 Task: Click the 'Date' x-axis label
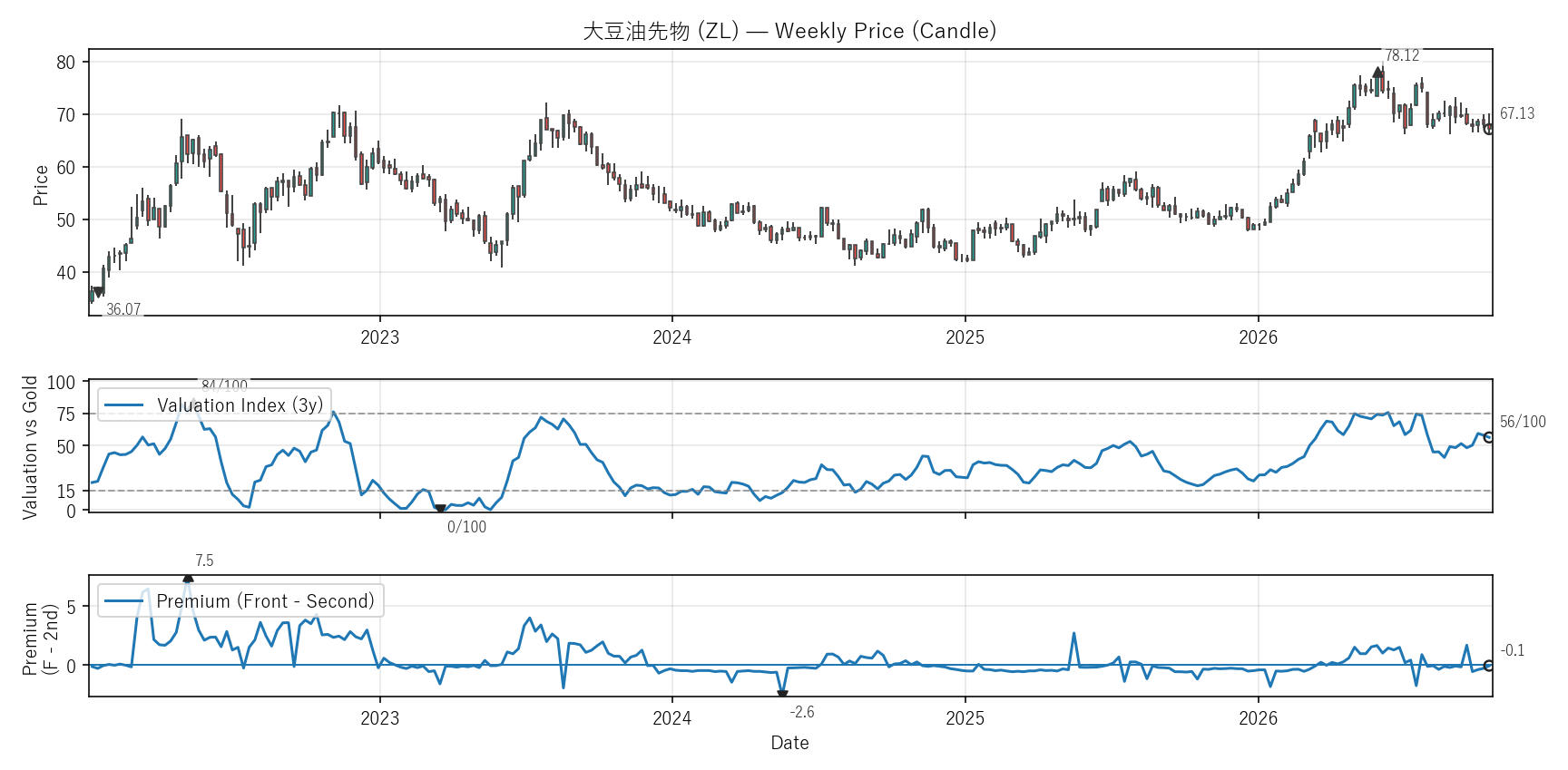[x=789, y=743]
